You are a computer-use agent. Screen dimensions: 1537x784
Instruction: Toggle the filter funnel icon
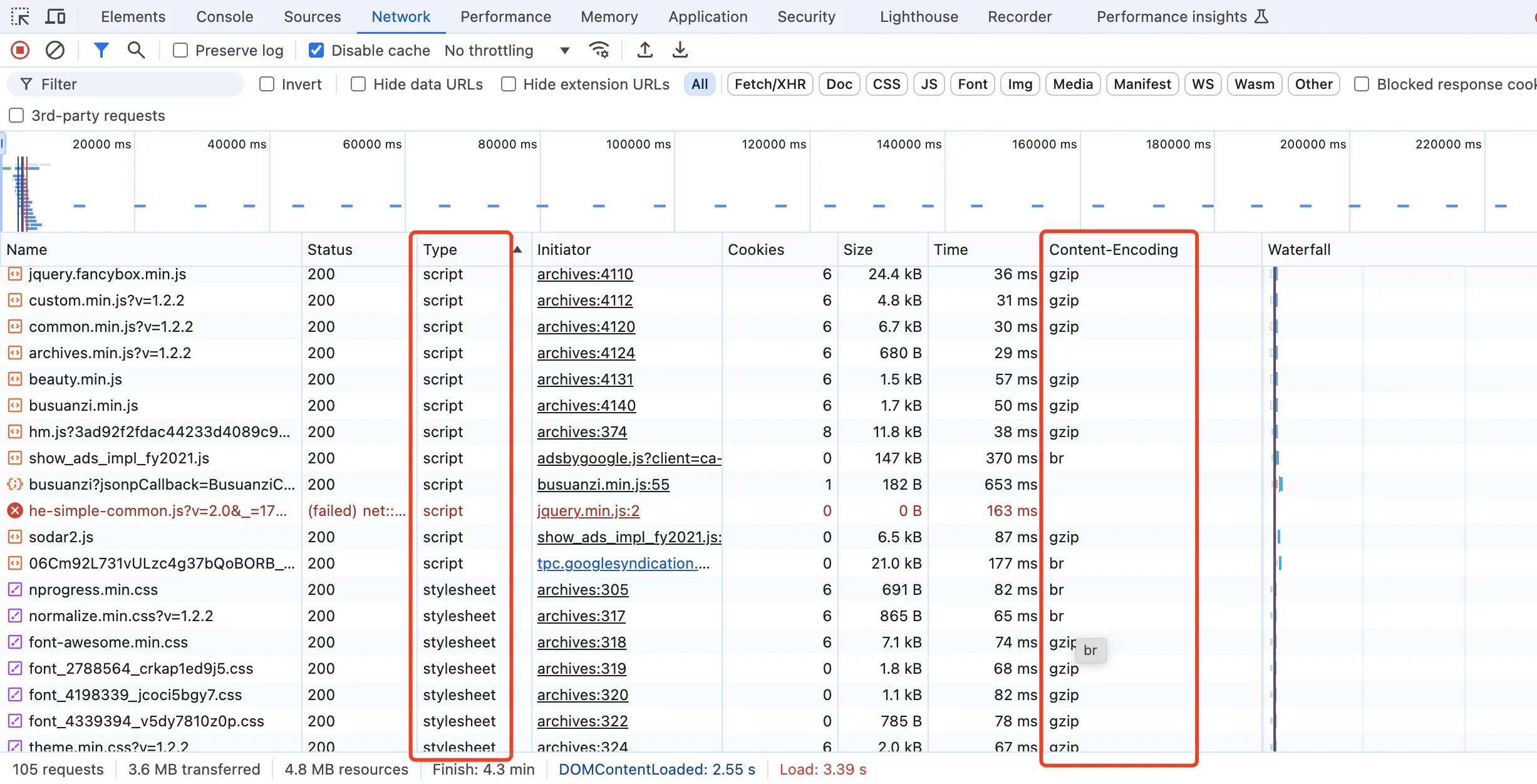[x=101, y=50]
